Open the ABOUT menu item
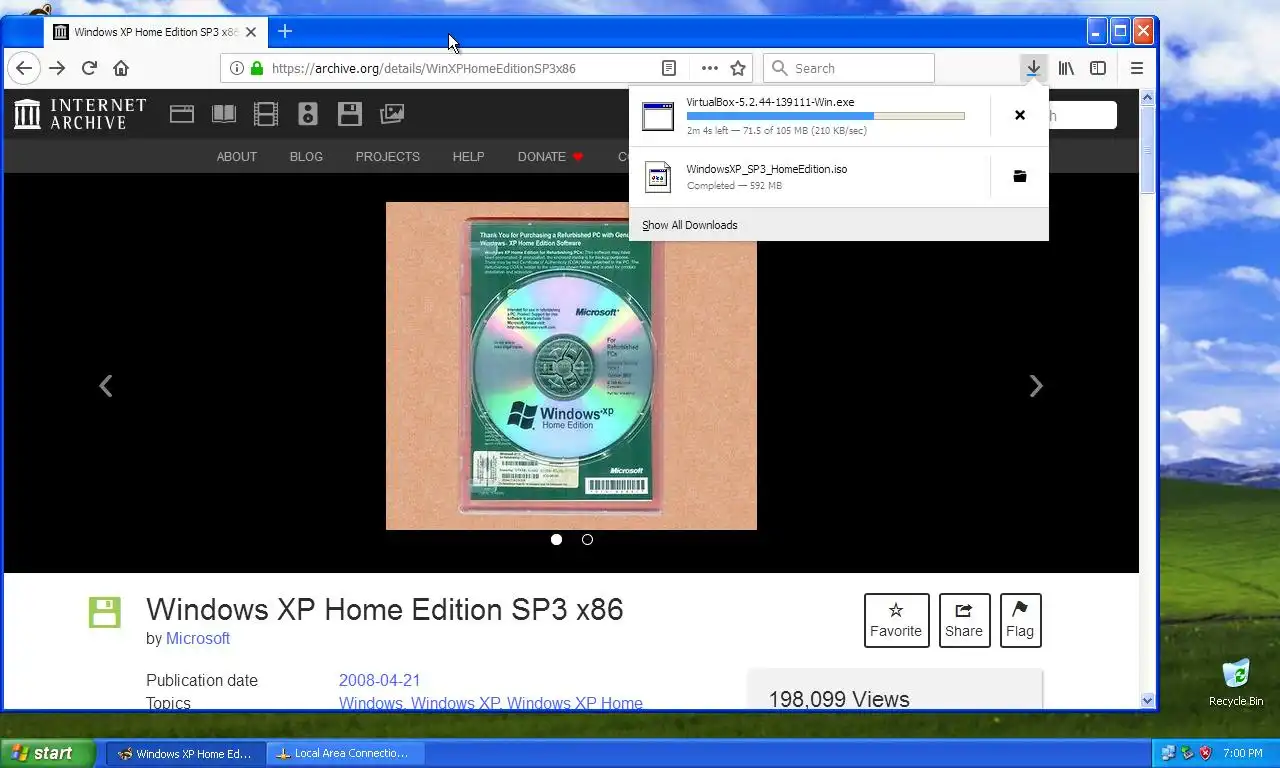Image resolution: width=1280 pixels, height=768 pixels. (237, 156)
